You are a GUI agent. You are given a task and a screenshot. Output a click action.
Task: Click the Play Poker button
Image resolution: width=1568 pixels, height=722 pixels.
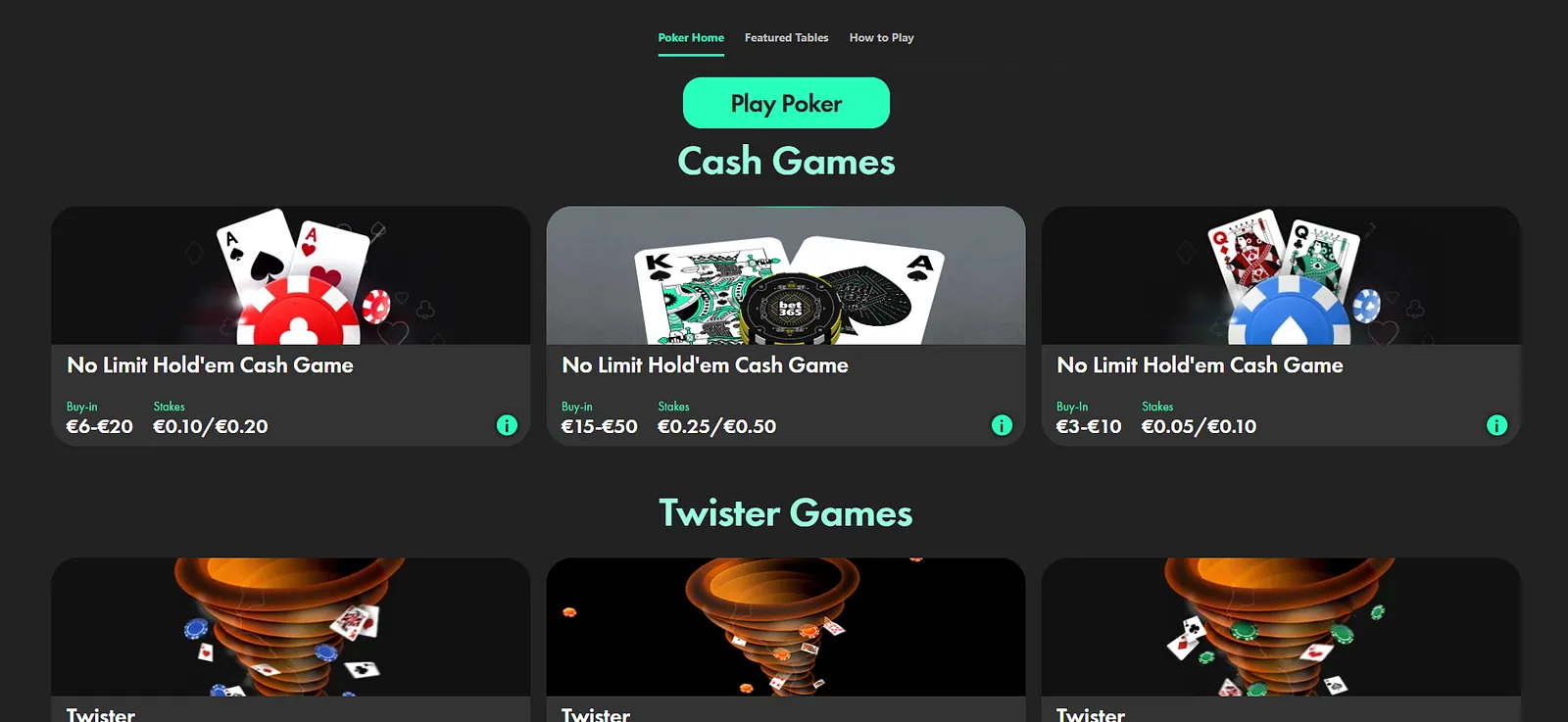786,103
